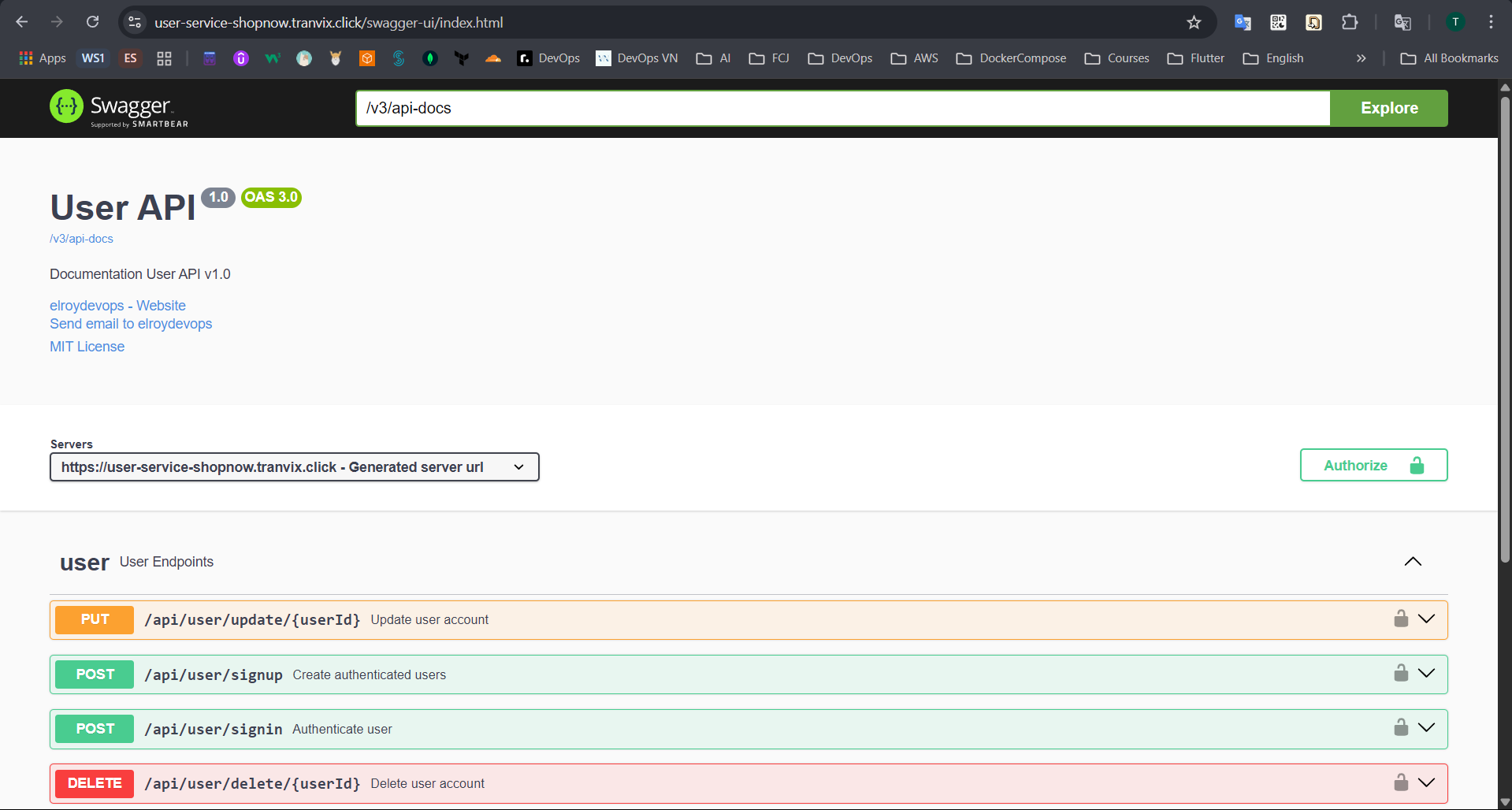
Task: Click the padlock on the PUT update endpoint
Action: coord(1401,619)
